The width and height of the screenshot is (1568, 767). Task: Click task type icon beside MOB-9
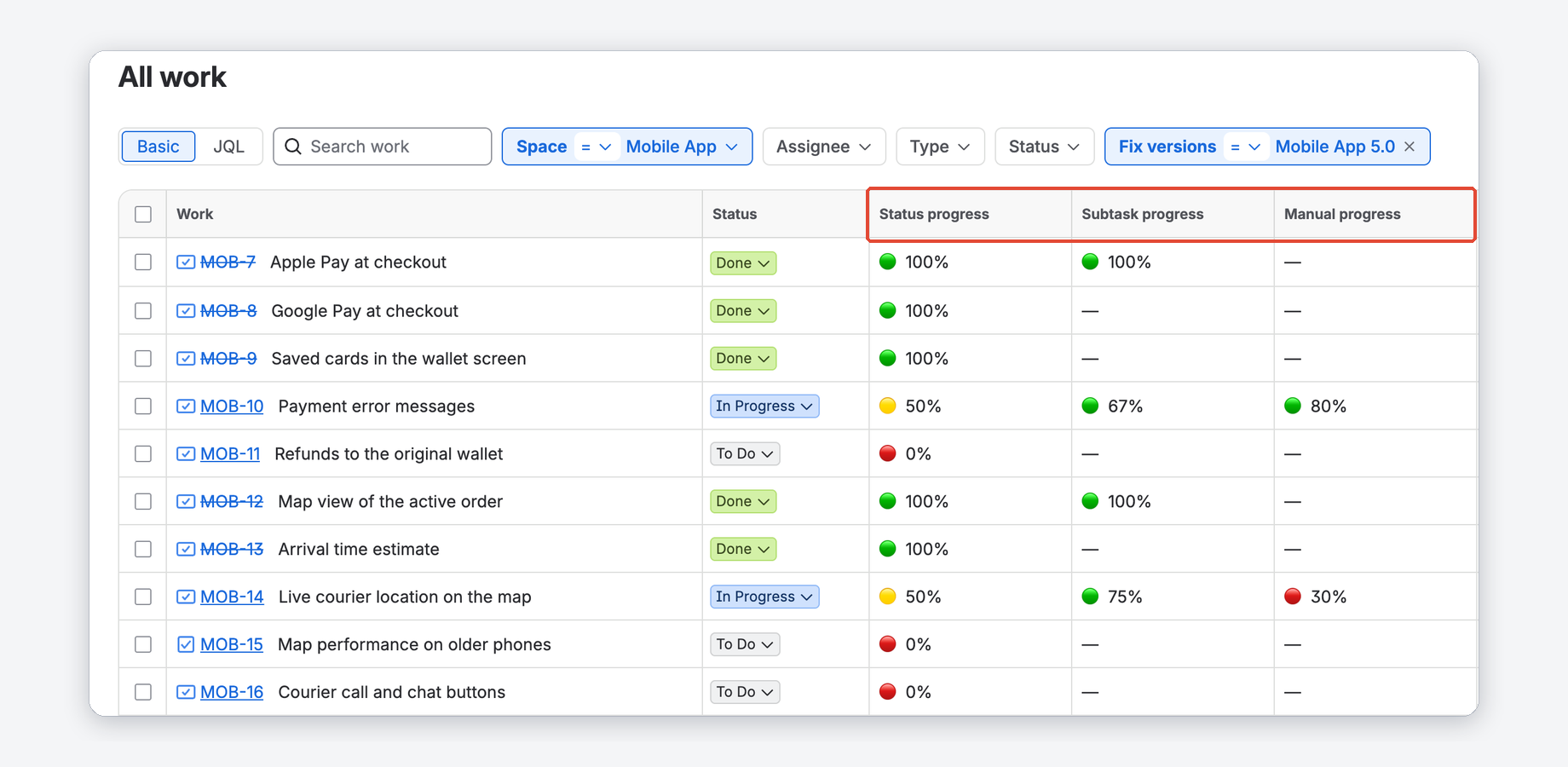(x=186, y=358)
